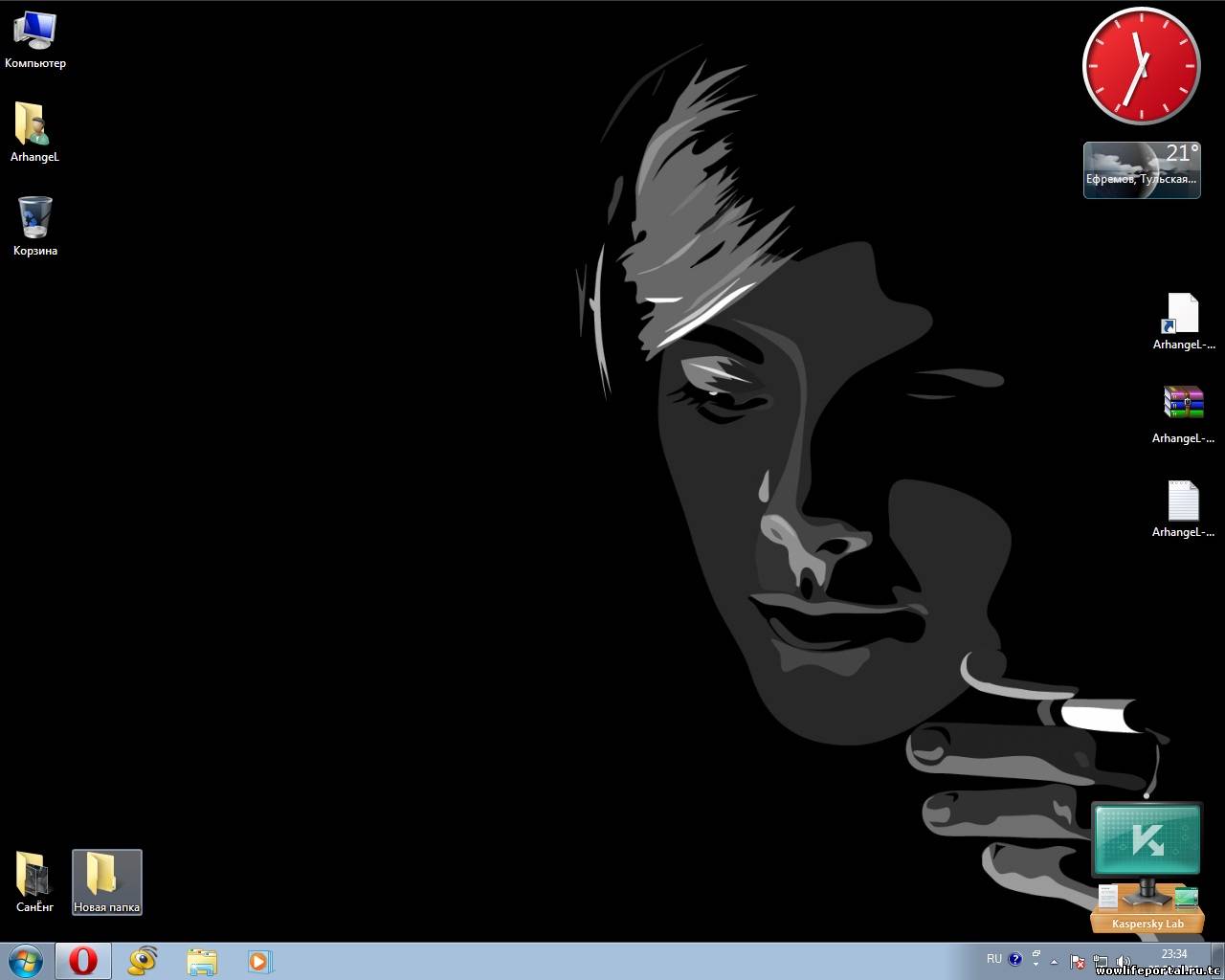The image size is (1225, 980).
Task: Select the ArhangeL user folder on desktop
Action: coord(35,133)
